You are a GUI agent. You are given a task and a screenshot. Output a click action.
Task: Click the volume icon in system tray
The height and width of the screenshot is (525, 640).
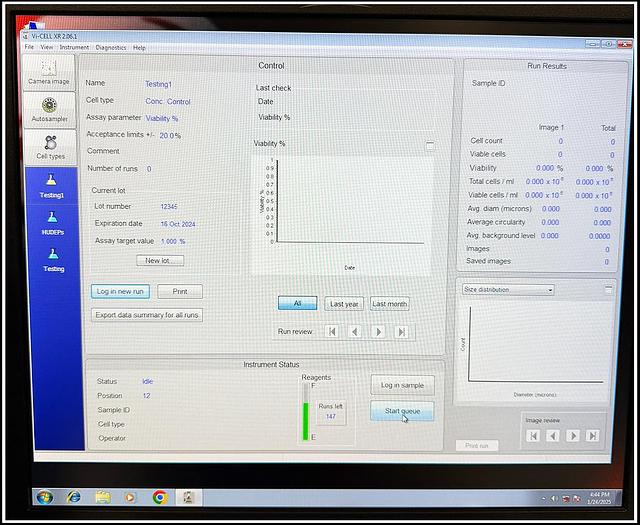point(554,498)
